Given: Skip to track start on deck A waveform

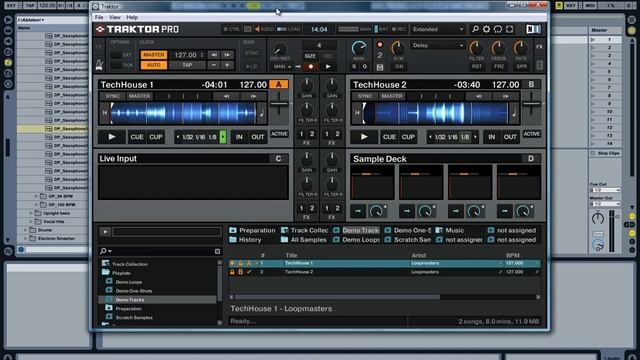Looking at the screenshot, I should tap(104, 113).
